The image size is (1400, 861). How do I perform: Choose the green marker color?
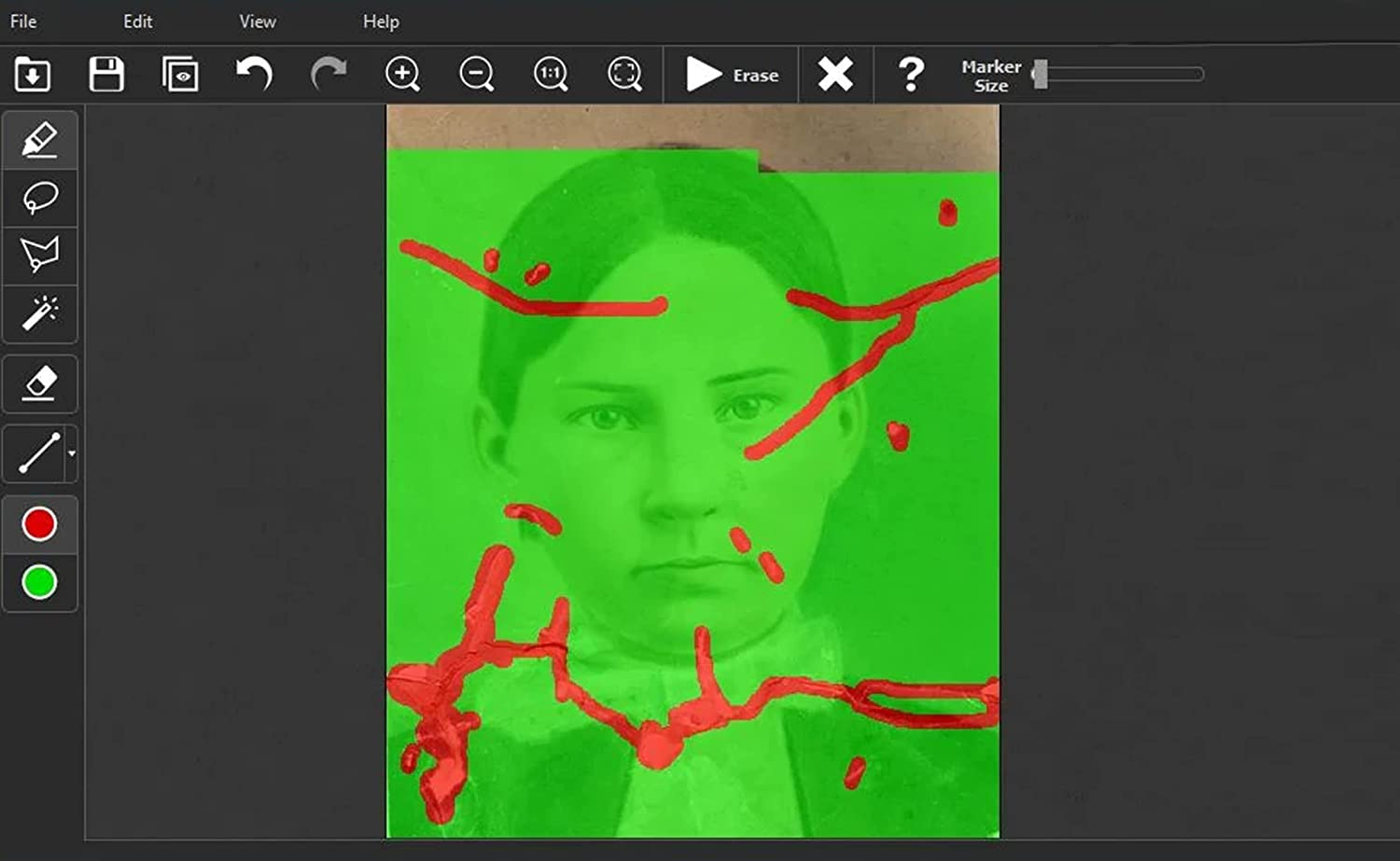tap(39, 582)
